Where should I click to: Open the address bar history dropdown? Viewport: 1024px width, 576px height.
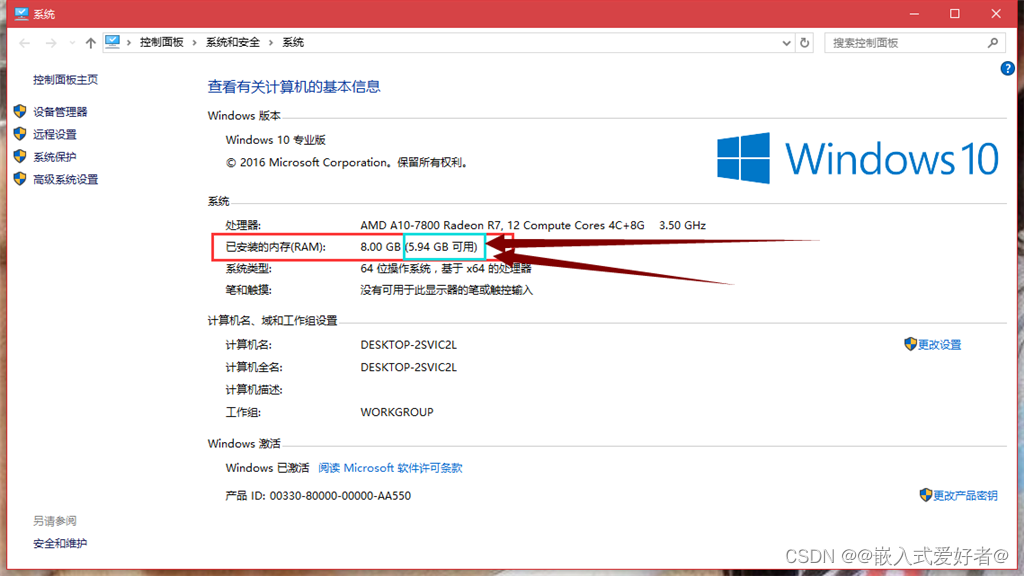click(786, 43)
